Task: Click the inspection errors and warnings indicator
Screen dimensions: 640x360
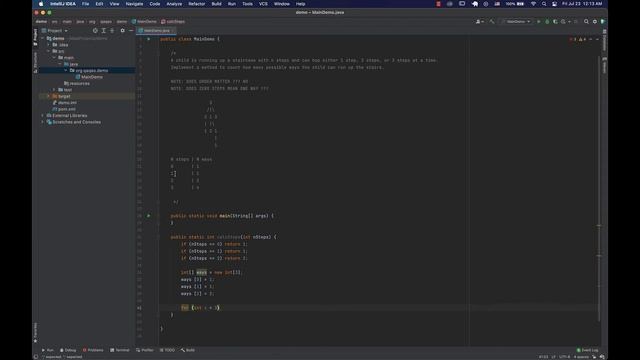Action: (578, 39)
